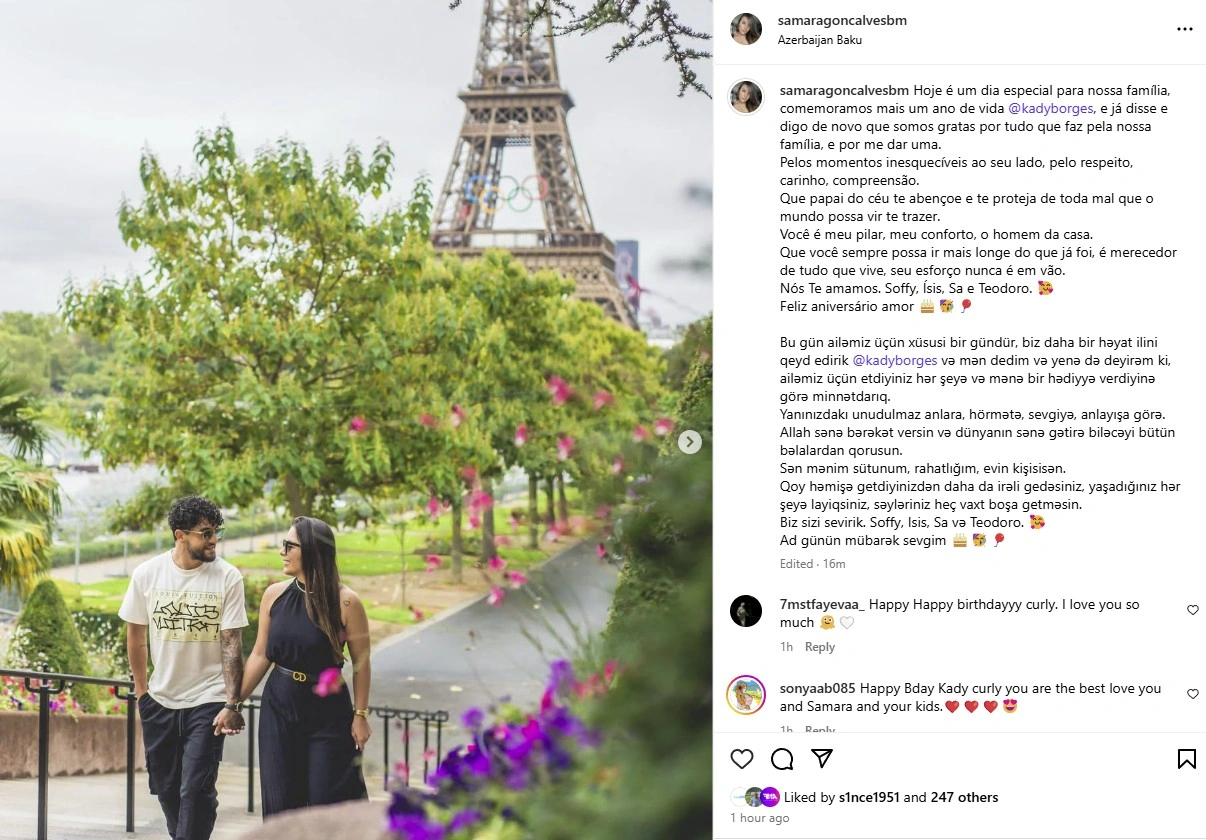This screenshot has height=840, width=1206.
Task: Go to next photo with carousel arrow
Action: tap(689, 442)
